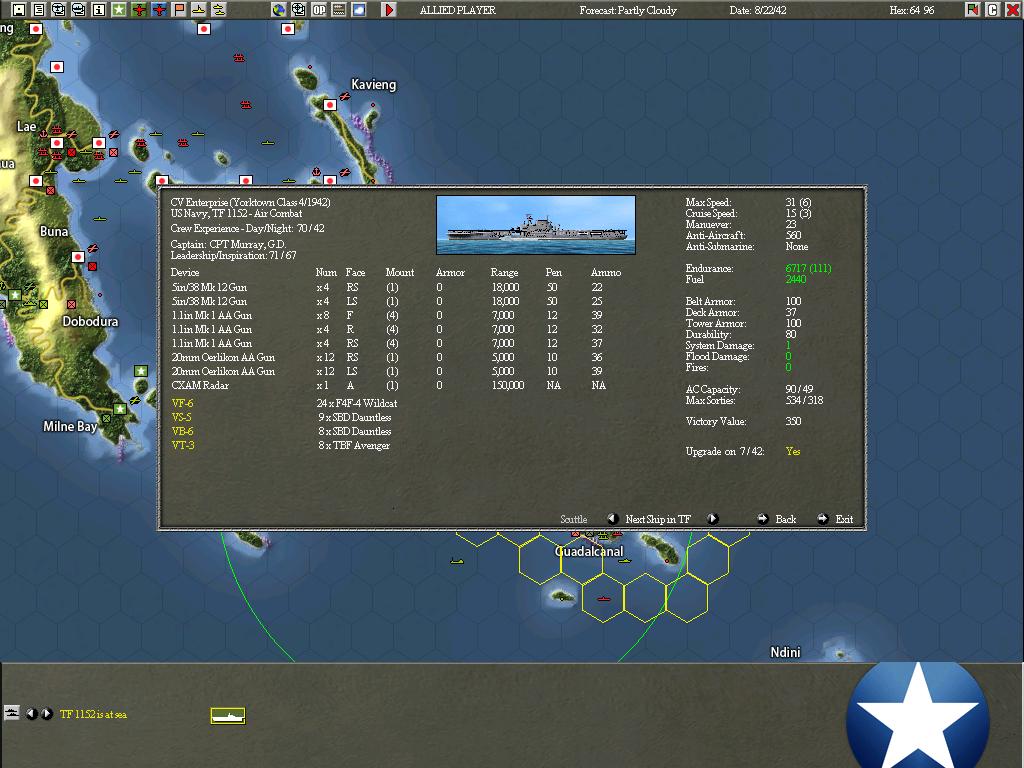
Task: Open the information screen icon
Action: pos(99,10)
